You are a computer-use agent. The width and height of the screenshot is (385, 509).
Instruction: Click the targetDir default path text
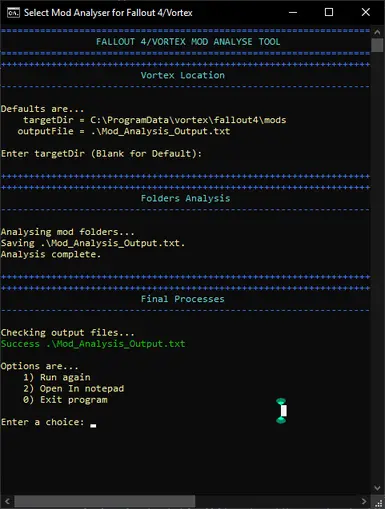pyautogui.click(x=188, y=120)
